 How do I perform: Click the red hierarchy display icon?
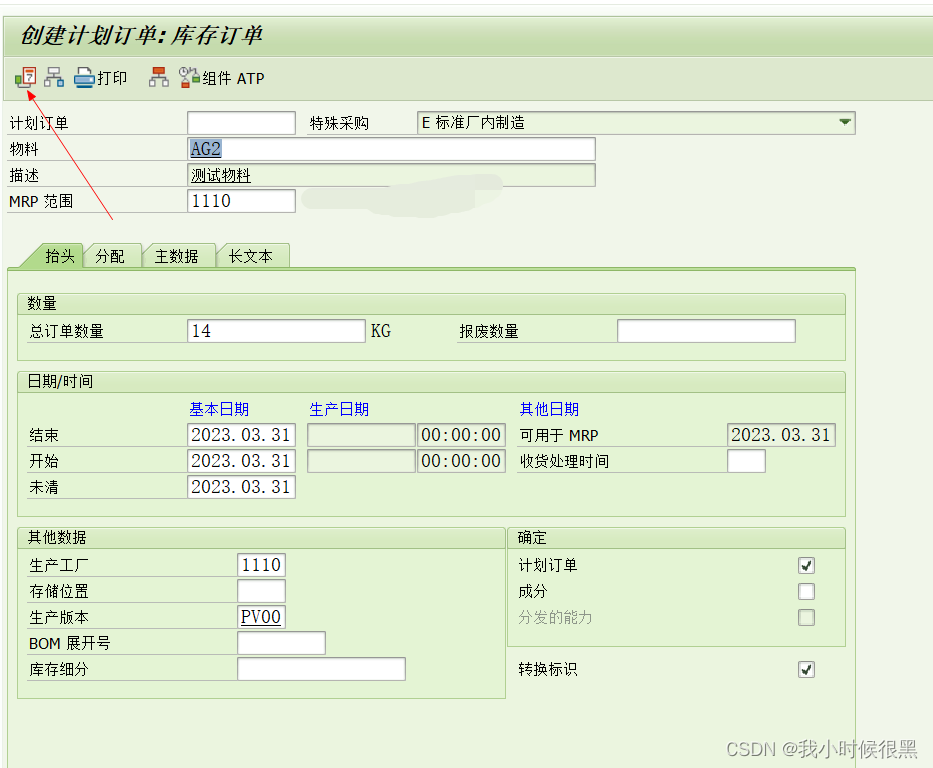(158, 76)
